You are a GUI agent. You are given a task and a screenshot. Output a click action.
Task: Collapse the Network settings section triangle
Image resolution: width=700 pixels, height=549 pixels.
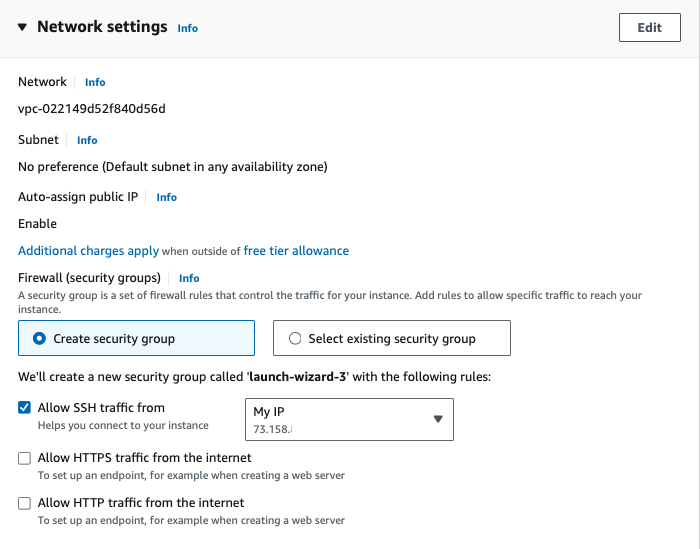(x=23, y=27)
